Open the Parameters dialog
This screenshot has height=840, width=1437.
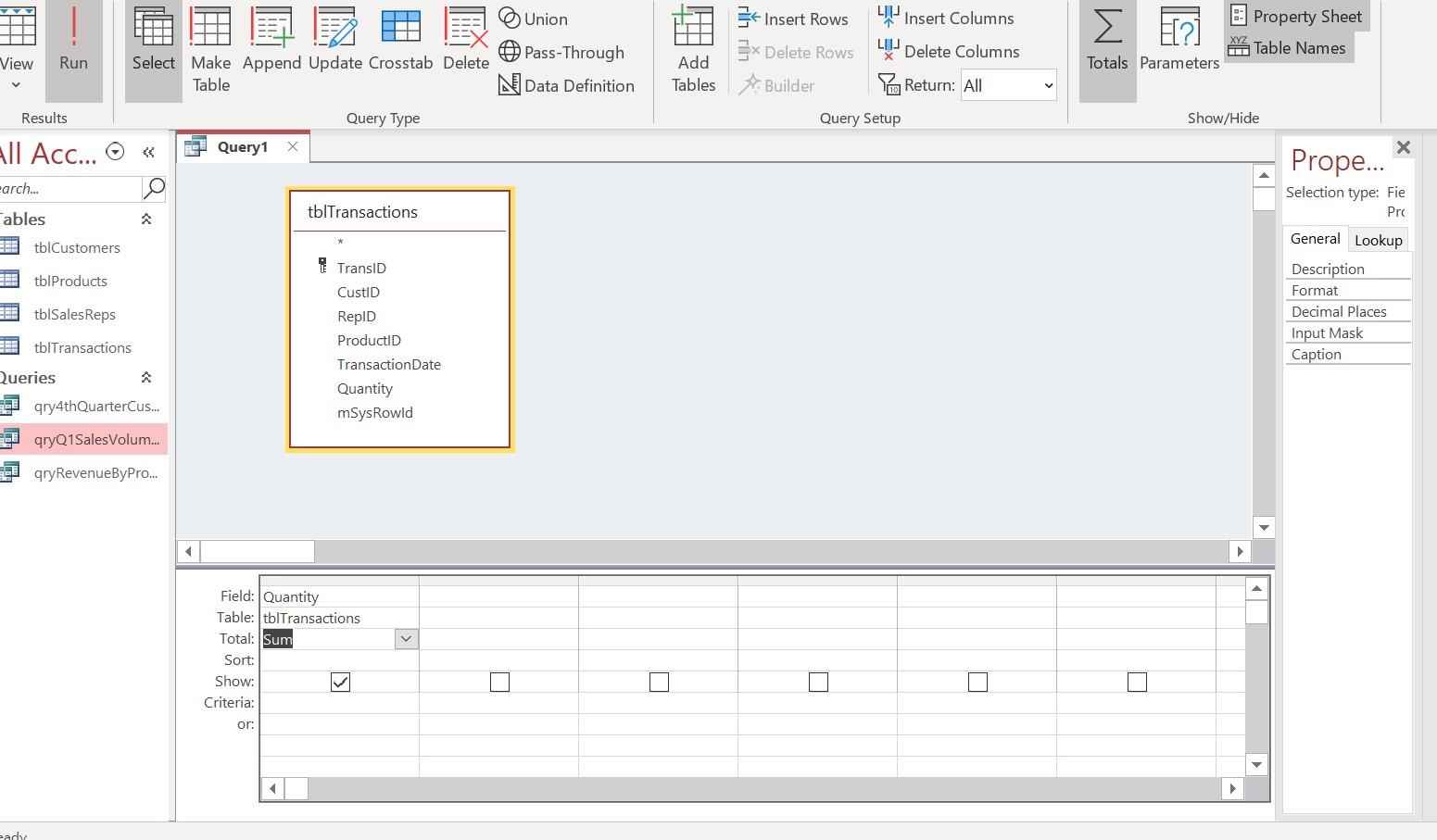click(1179, 42)
